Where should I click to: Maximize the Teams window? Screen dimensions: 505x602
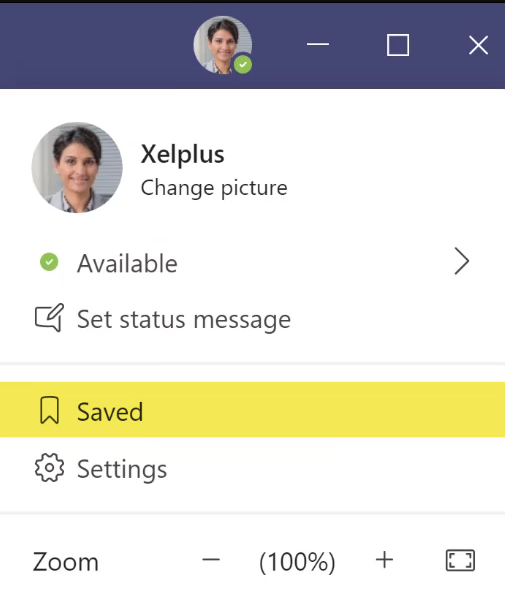point(398,45)
